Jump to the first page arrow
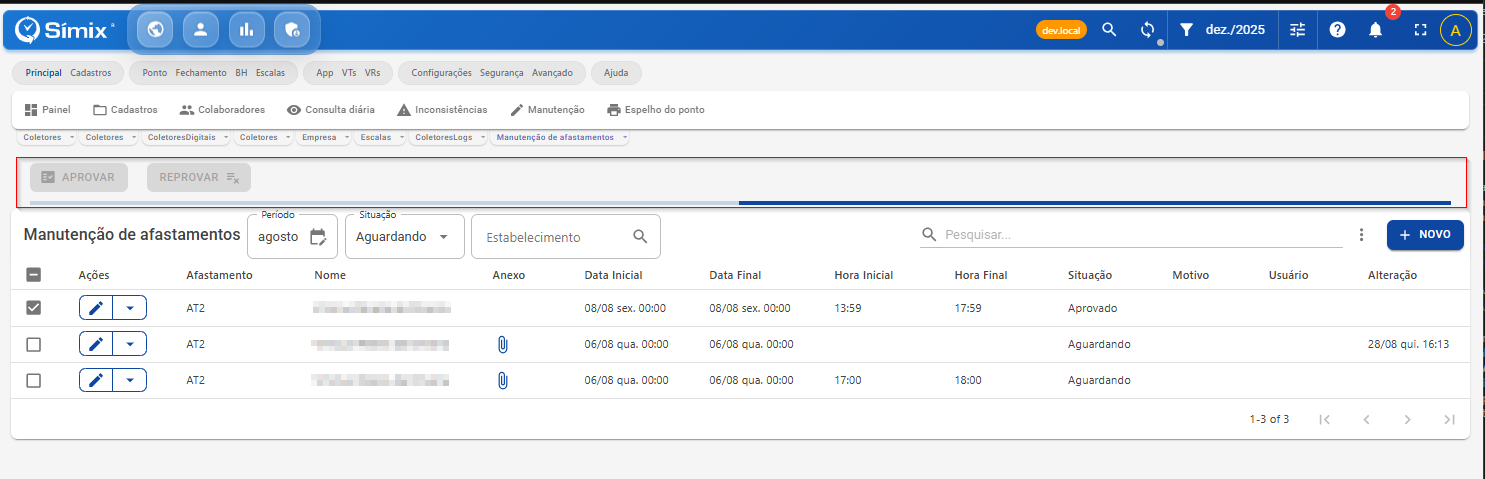The image size is (1485, 479). click(1324, 419)
